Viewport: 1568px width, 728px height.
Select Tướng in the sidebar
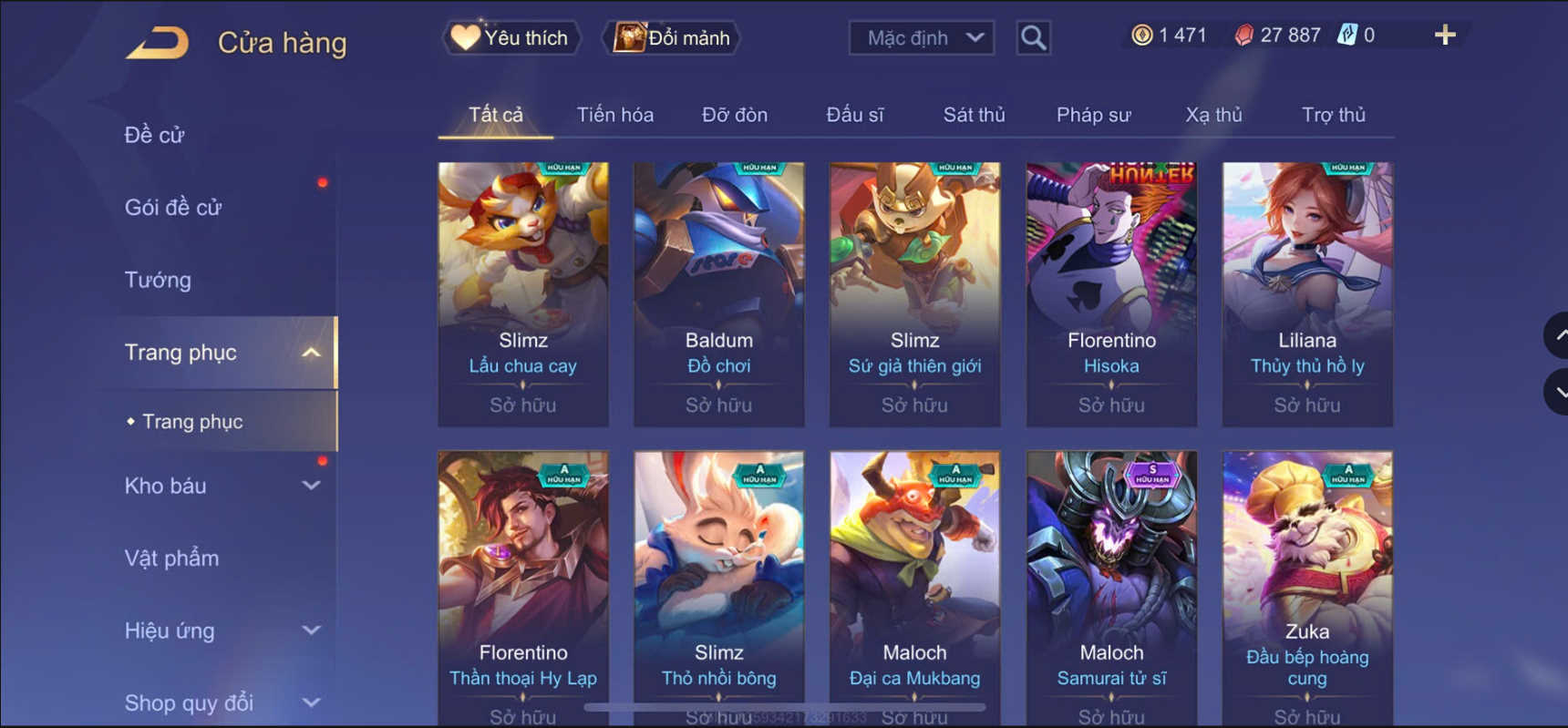[158, 280]
